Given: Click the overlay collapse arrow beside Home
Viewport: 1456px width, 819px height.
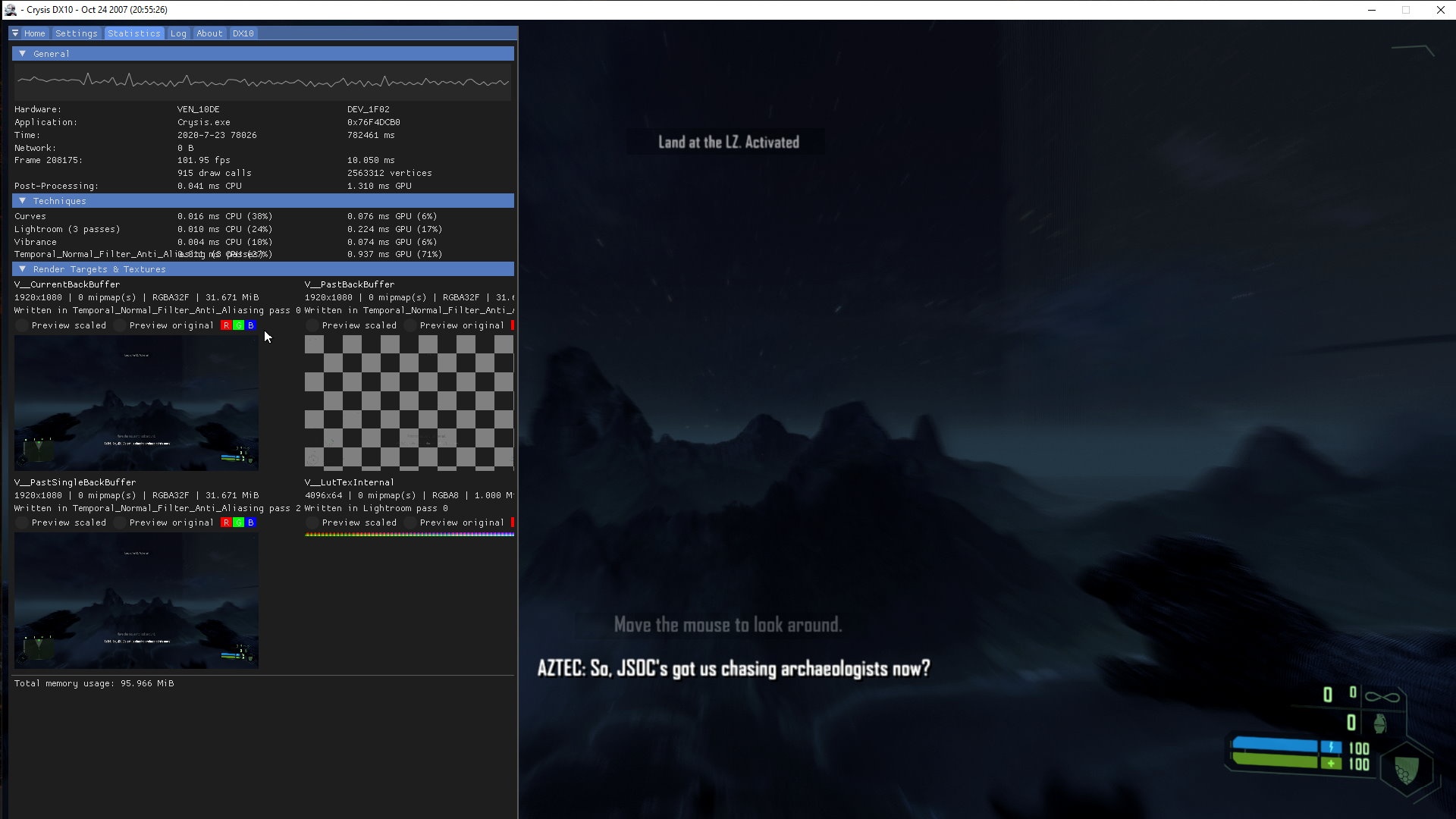Looking at the screenshot, I should coord(15,33).
